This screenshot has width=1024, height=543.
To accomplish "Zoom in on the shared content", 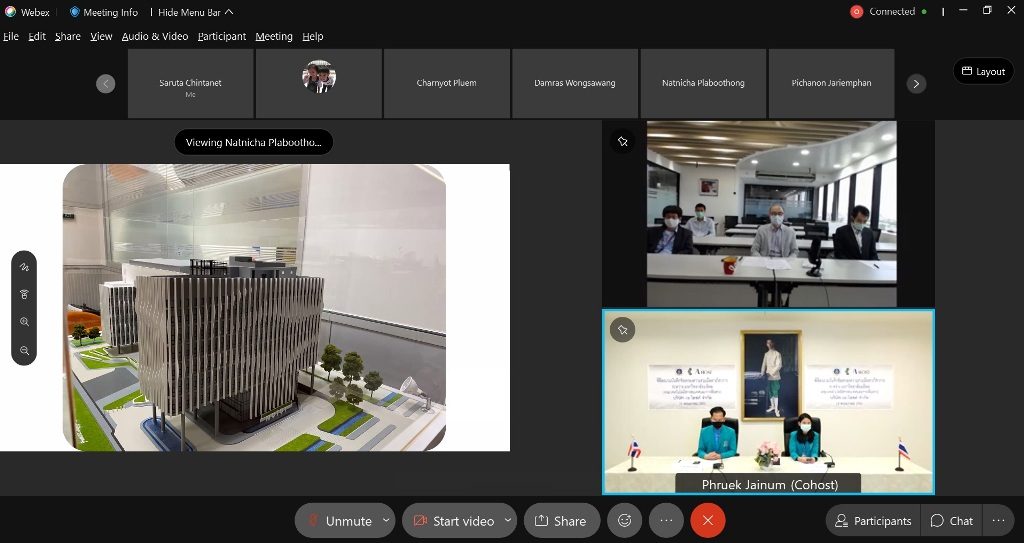I will (x=24, y=322).
